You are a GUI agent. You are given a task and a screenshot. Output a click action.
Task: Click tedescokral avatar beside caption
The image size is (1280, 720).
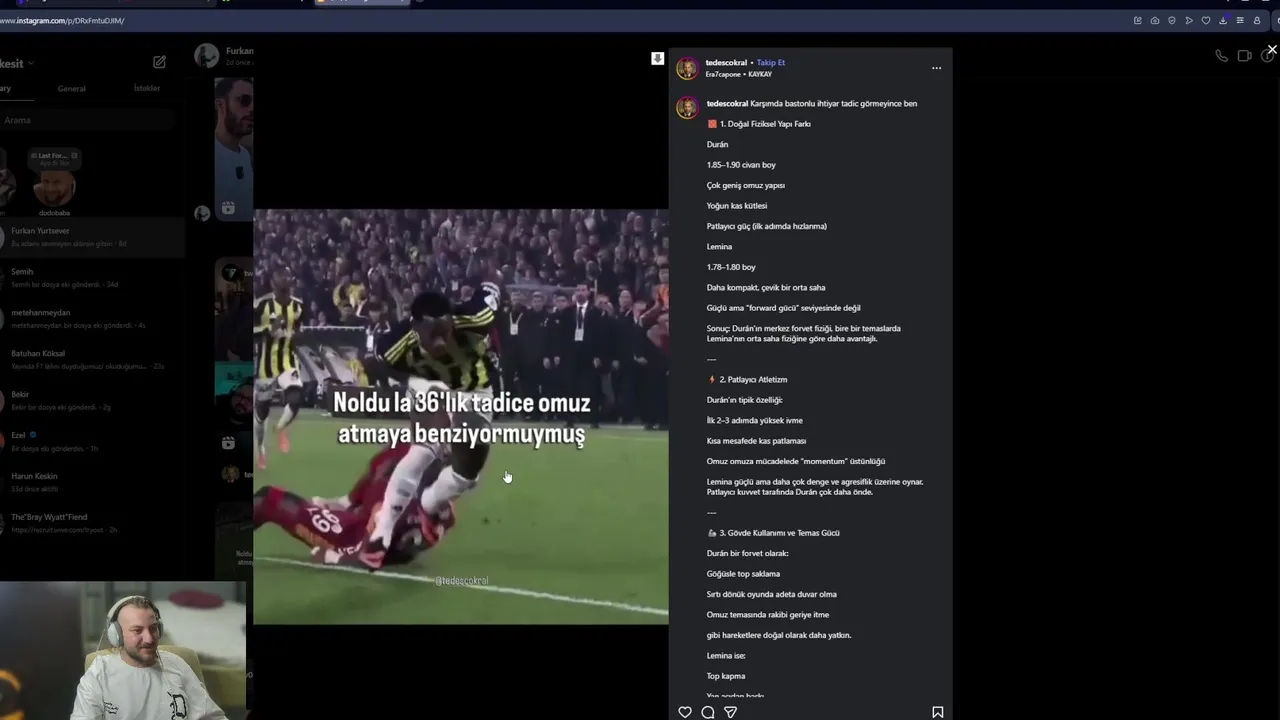coord(687,108)
